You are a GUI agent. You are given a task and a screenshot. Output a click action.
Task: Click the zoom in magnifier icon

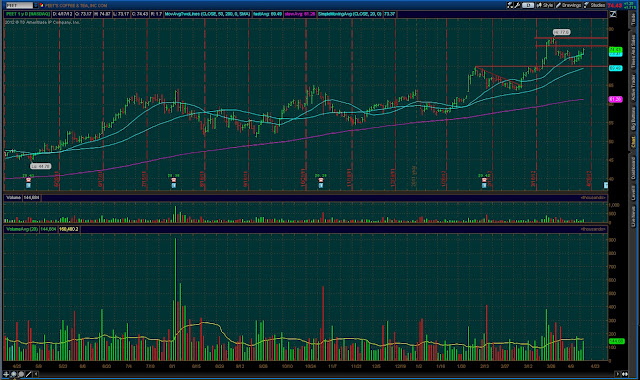[x=13, y=374]
